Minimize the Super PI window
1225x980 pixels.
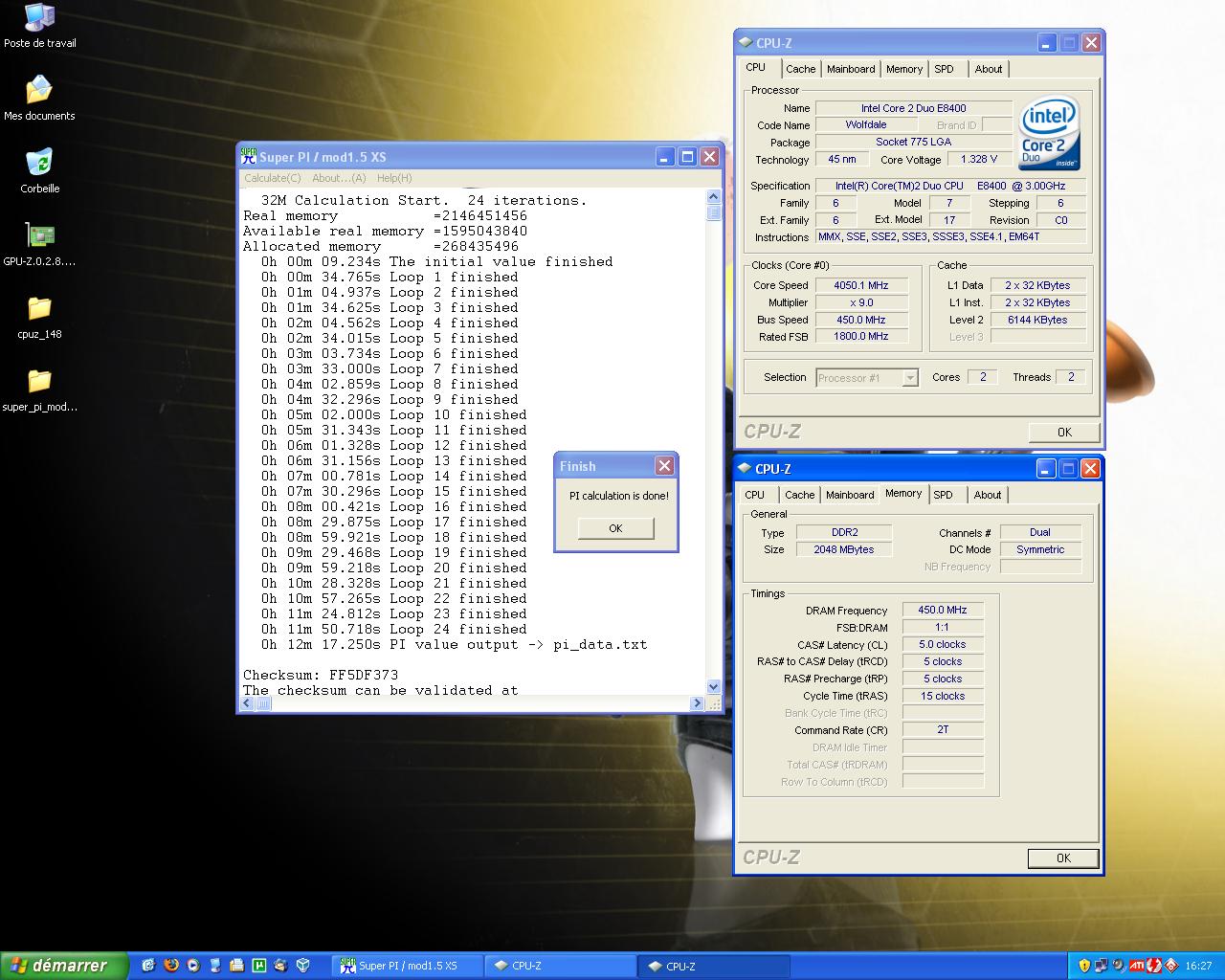coord(665,157)
